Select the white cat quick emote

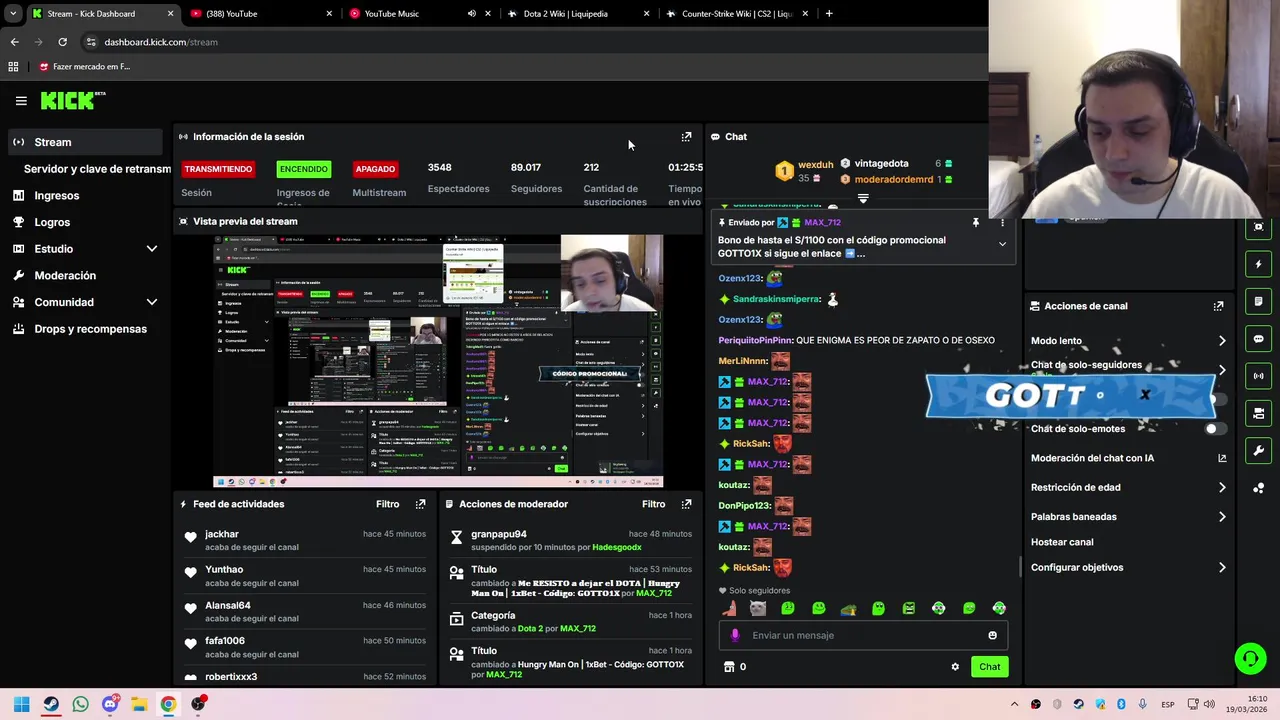(x=758, y=608)
